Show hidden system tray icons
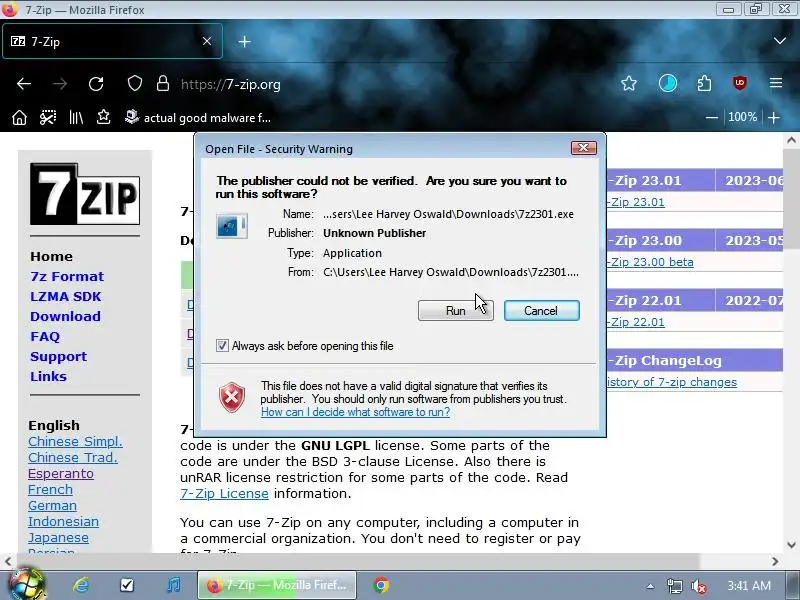Screen dimensions: 800x600 point(650,586)
